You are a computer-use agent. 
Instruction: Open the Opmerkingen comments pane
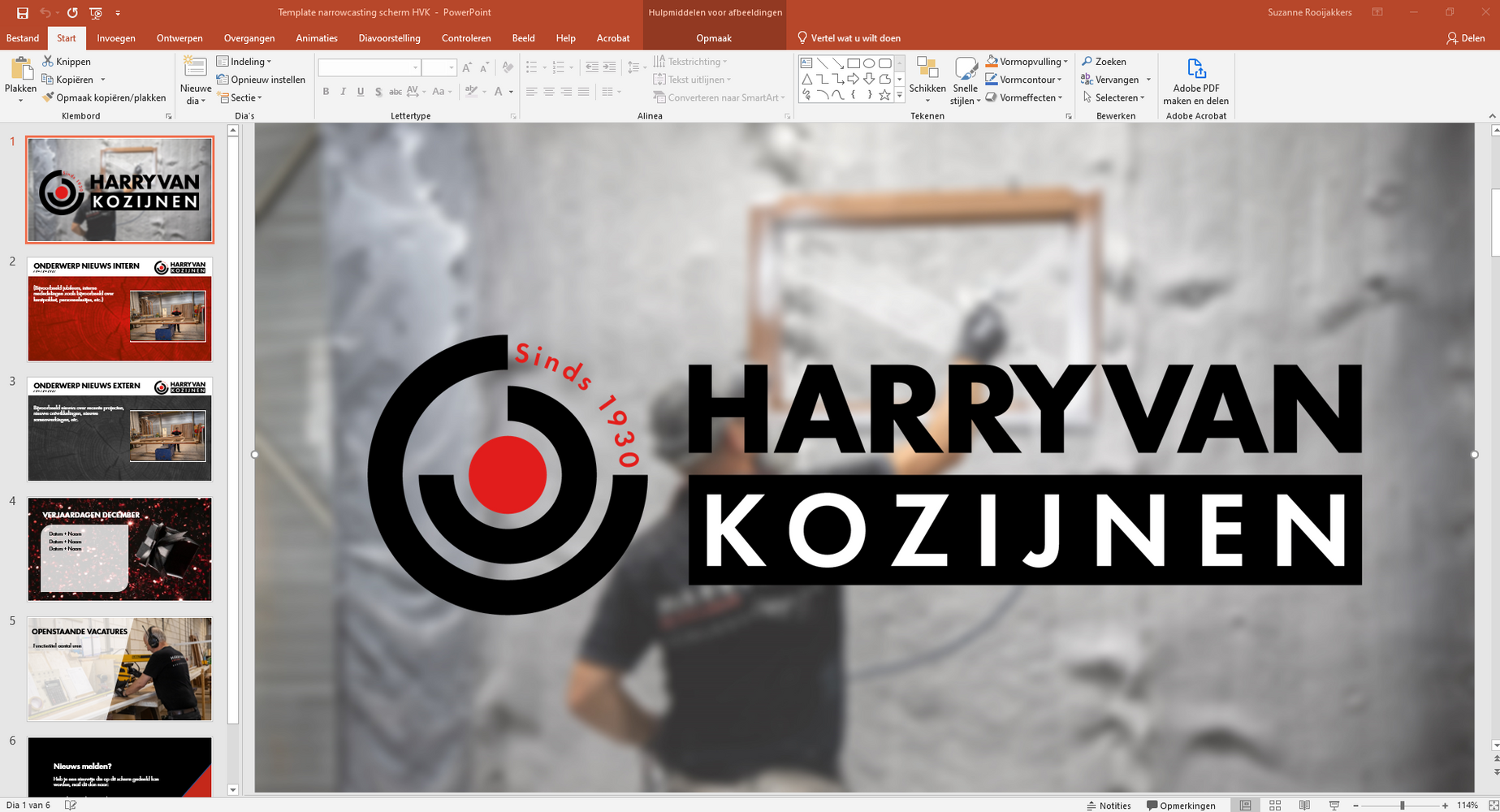[x=1181, y=806]
